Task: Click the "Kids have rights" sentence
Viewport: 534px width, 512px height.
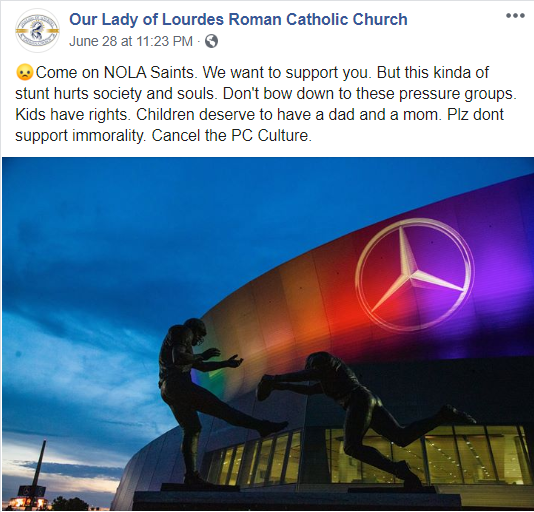Action: (x=73, y=114)
